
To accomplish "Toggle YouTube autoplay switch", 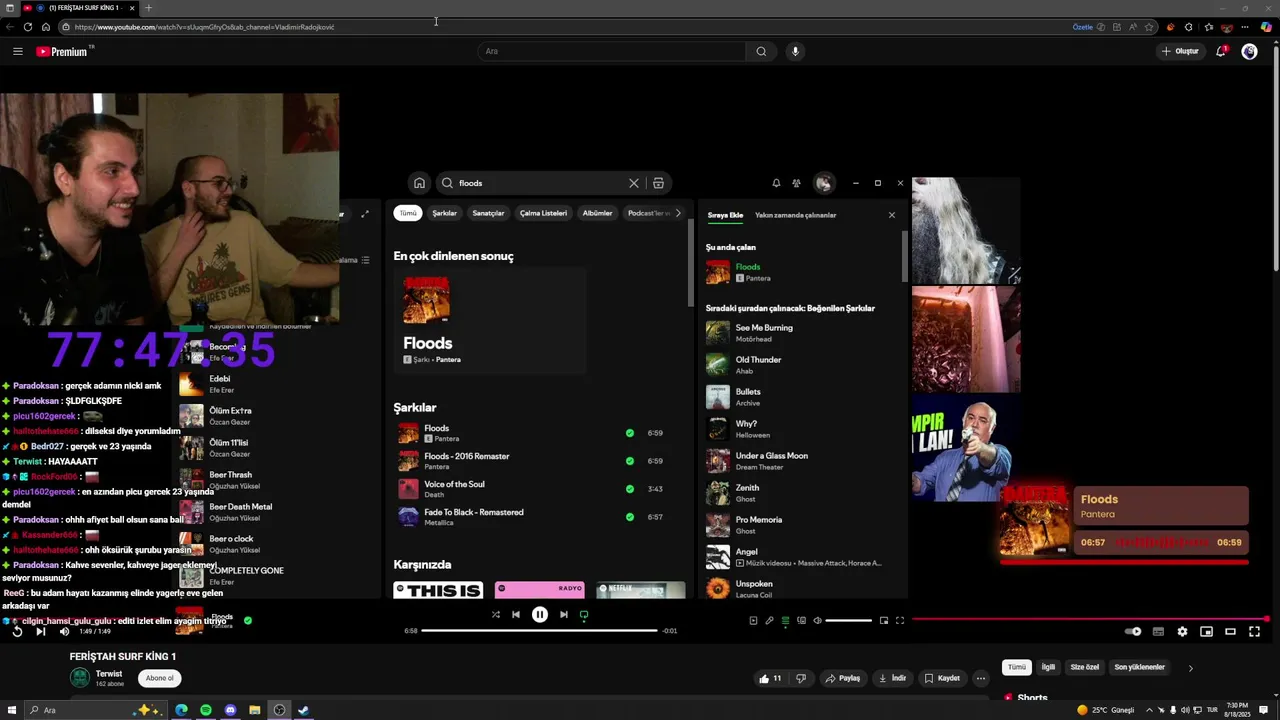I will [1133, 631].
